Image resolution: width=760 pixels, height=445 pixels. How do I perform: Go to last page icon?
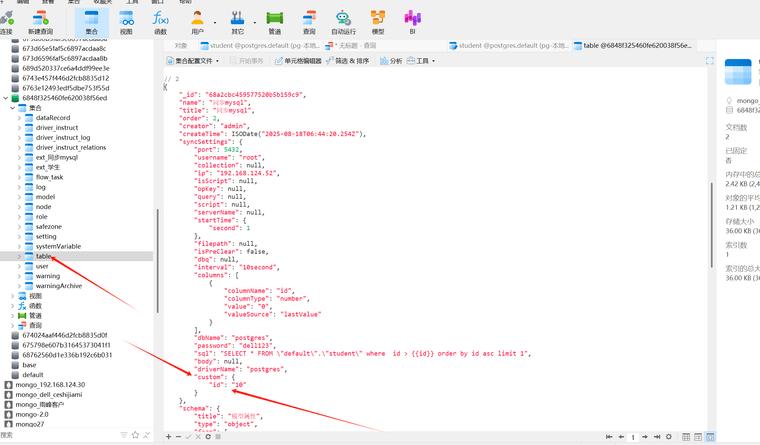(657, 437)
